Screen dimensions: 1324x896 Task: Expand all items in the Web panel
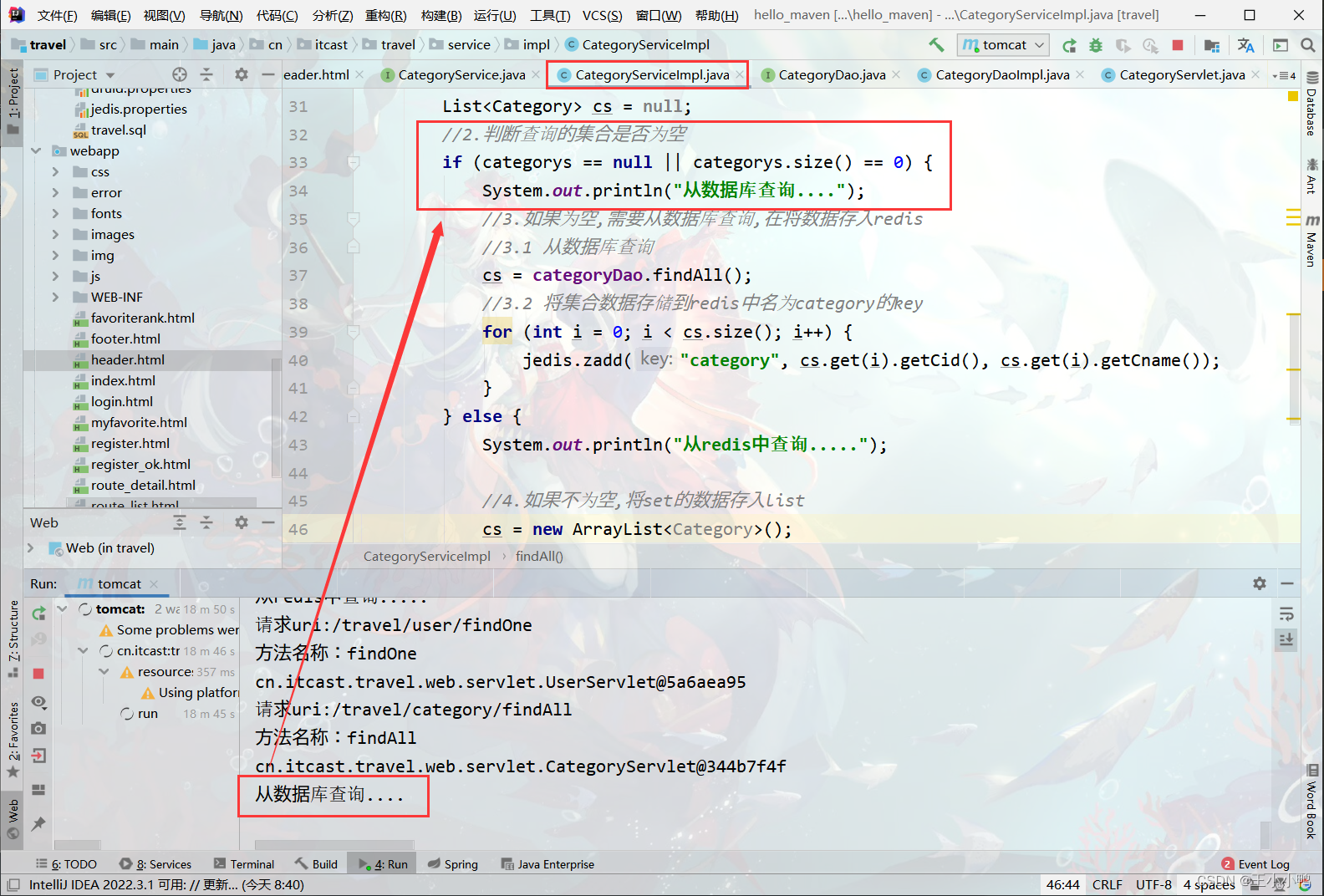click(180, 522)
